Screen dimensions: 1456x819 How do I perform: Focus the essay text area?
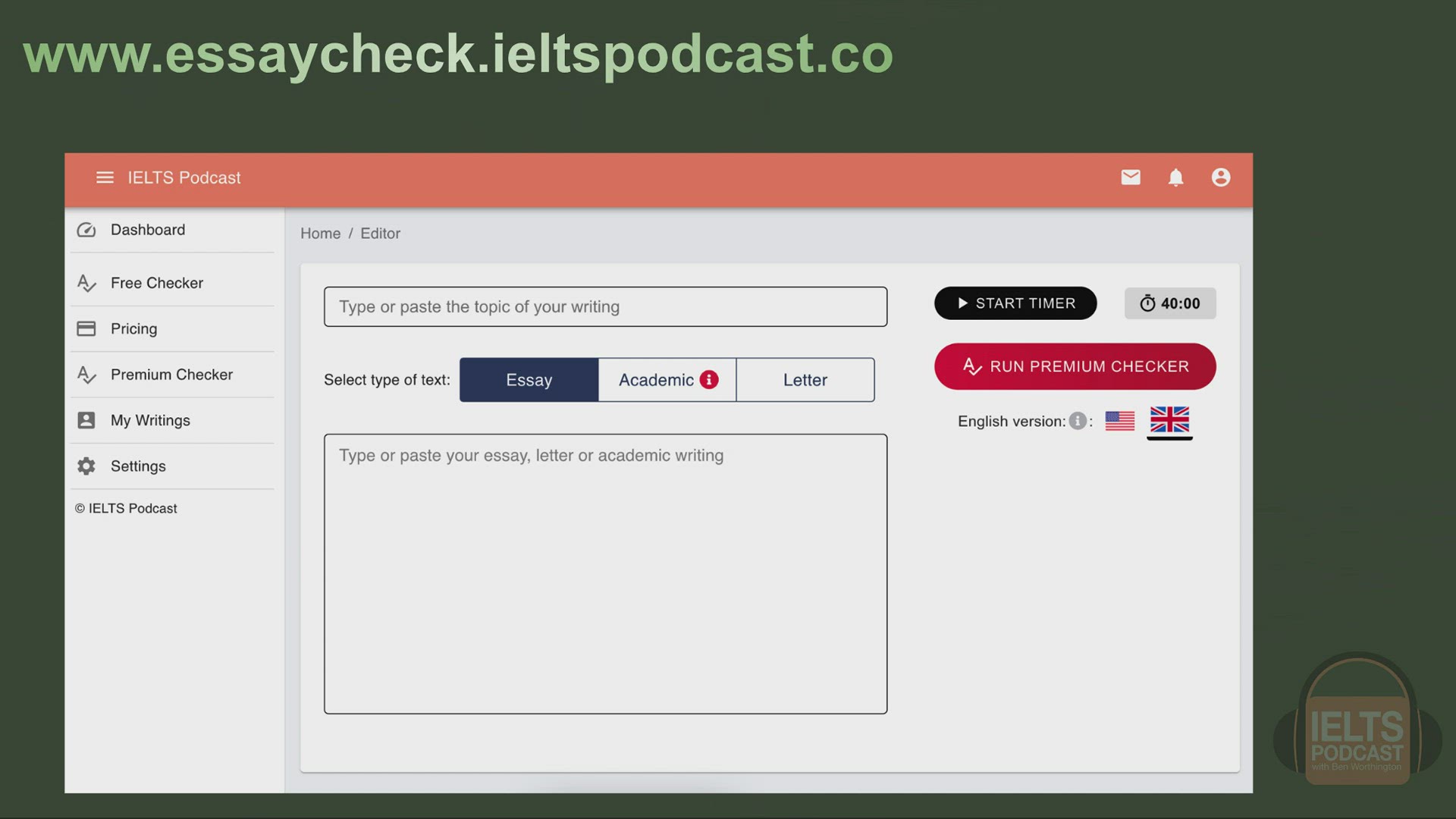pos(605,574)
